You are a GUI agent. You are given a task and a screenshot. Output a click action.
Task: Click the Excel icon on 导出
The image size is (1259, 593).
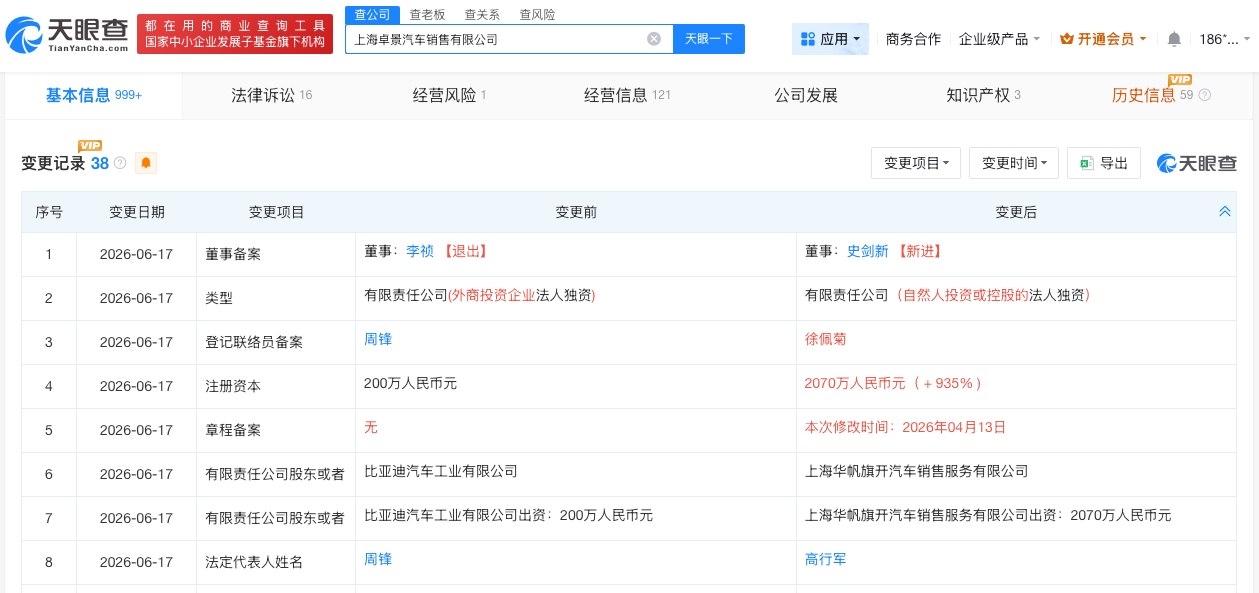(x=1087, y=163)
